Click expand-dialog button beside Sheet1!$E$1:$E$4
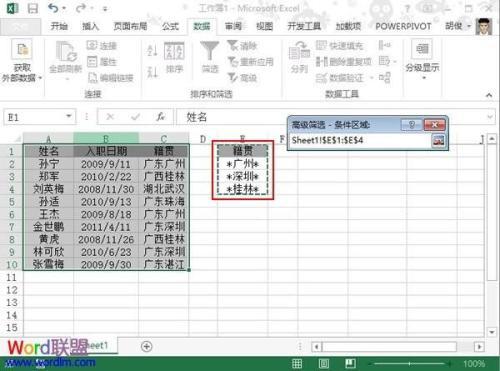This screenshot has width=500, height=371. pos(438,141)
